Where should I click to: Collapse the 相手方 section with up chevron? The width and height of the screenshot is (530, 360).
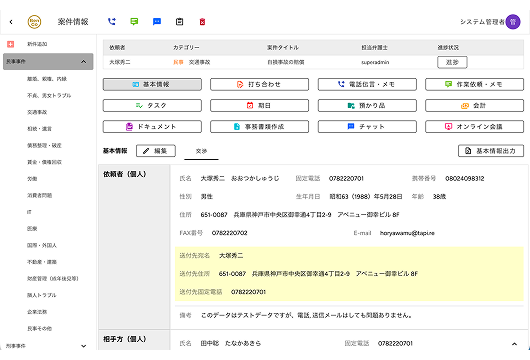(x=514, y=344)
